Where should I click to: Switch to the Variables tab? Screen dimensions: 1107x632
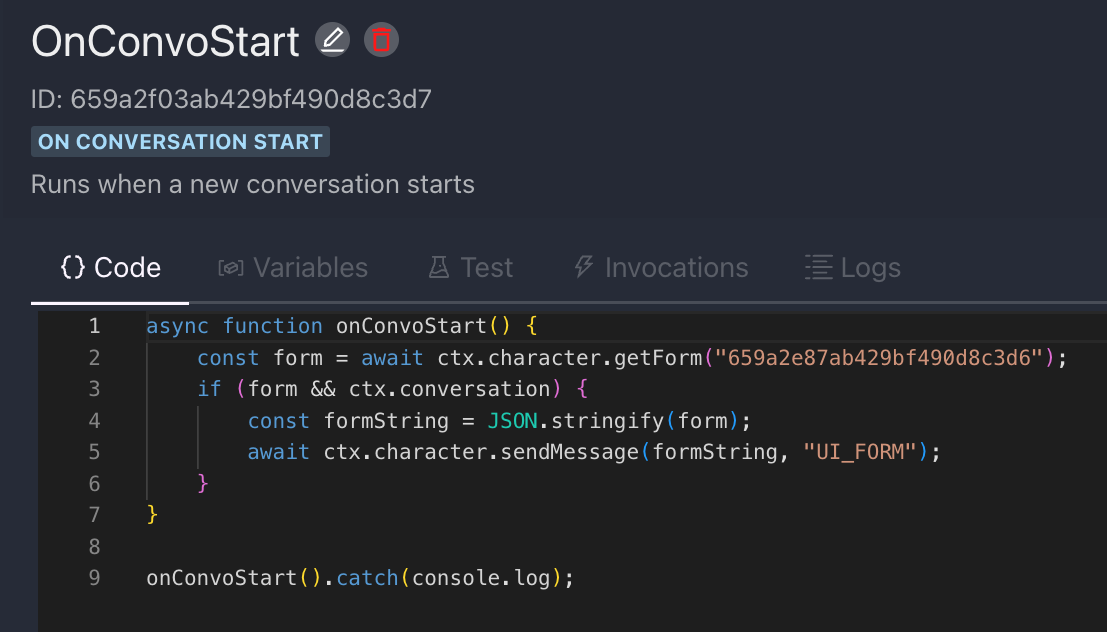pos(293,268)
